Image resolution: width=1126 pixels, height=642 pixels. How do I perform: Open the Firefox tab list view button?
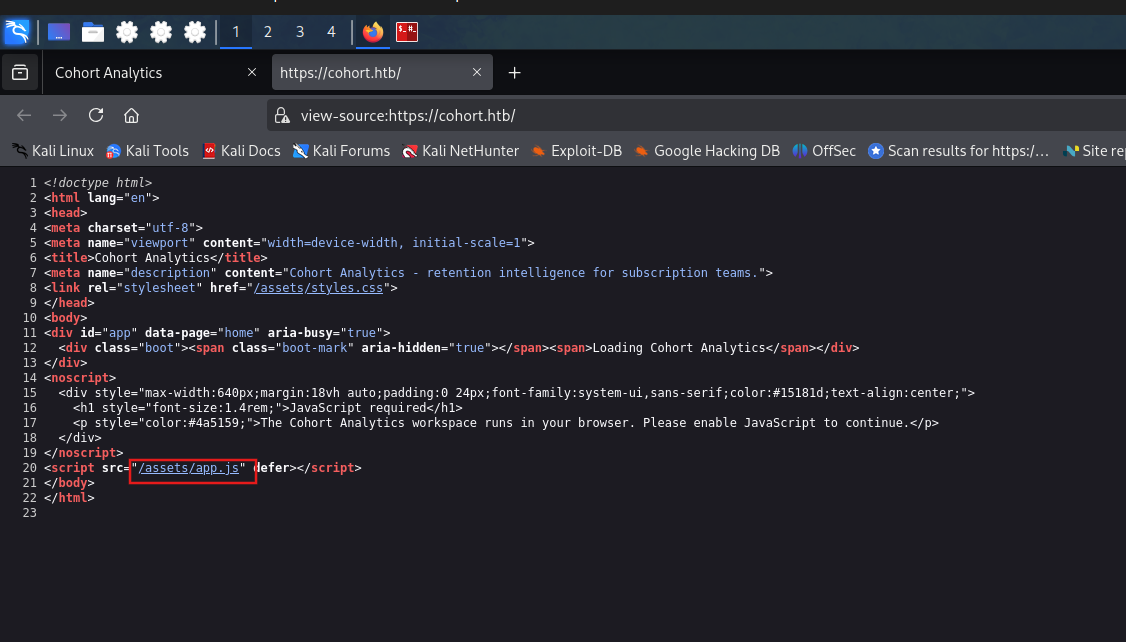pyautogui.click(x=20, y=73)
